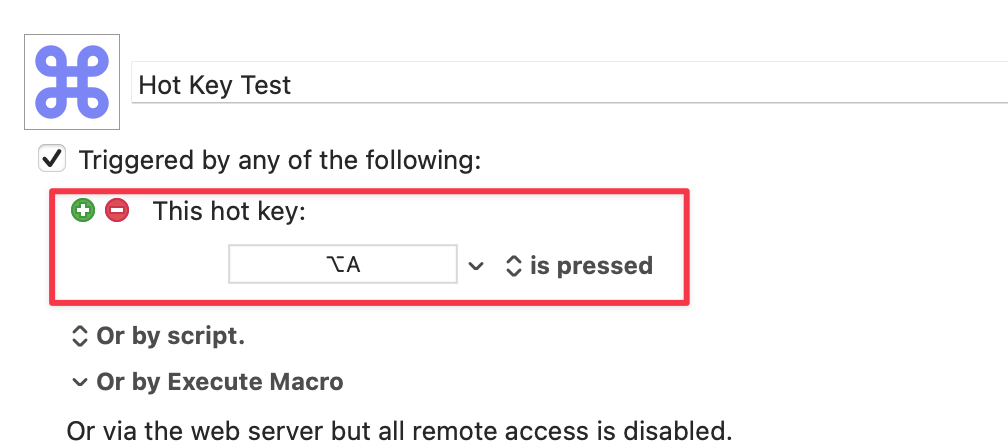Click the ⌥A hot key input box
1008x448 pixels.
pyautogui.click(x=343, y=265)
